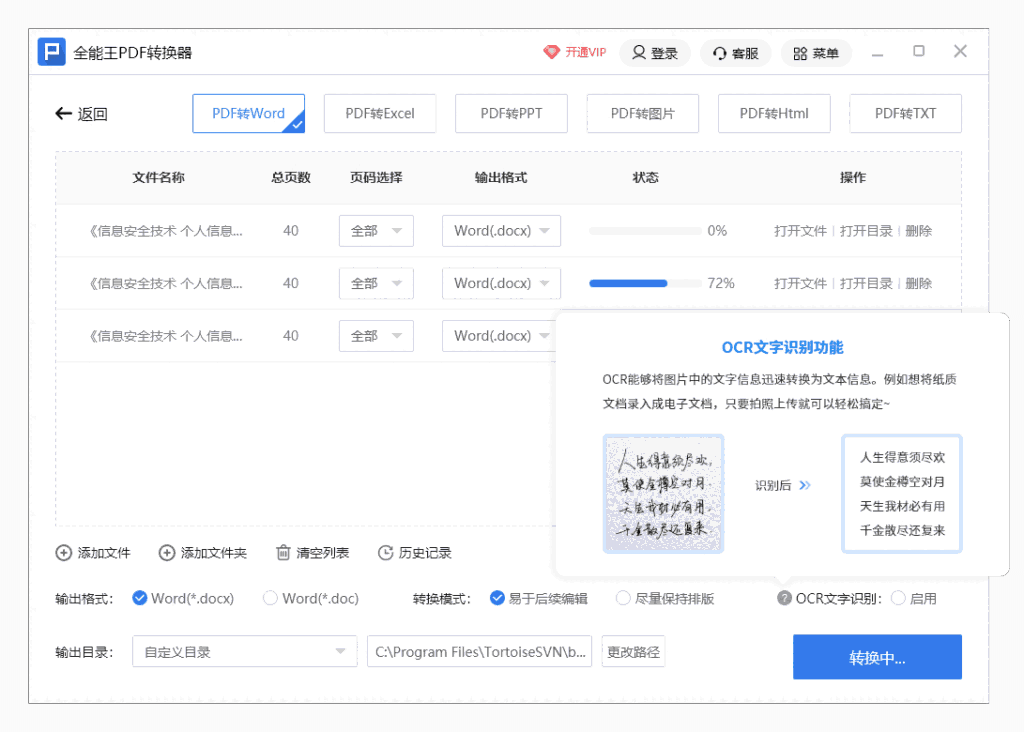Switch to the PDF转Excel tab
The height and width of the screenshot is (732, 1024).
tap(380, 113)
